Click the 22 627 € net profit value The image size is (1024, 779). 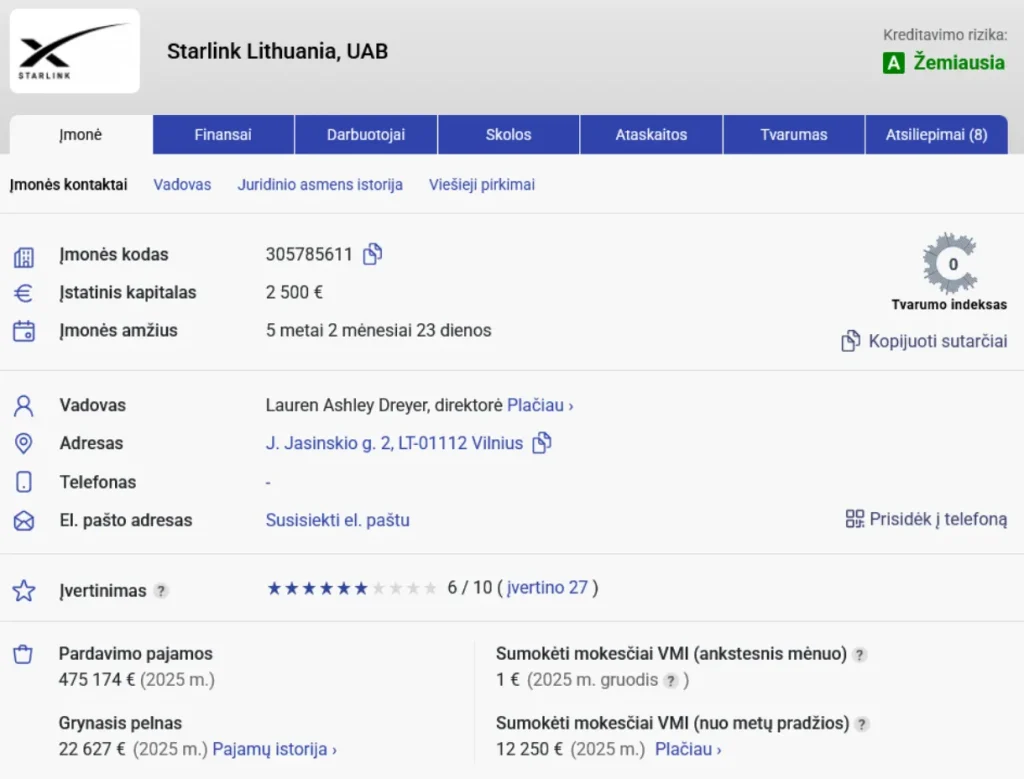pyautogui.click(x=92, y=749)
